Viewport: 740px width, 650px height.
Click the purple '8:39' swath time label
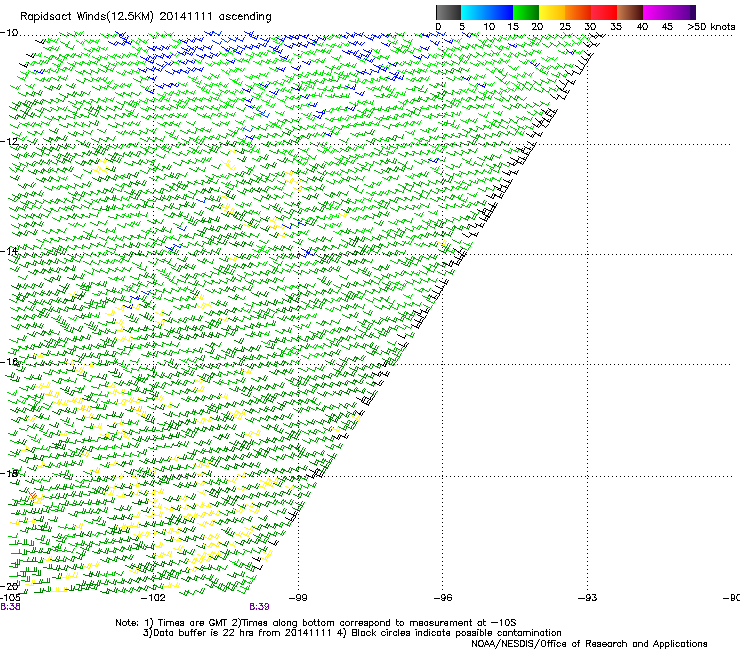coord(260,607)
